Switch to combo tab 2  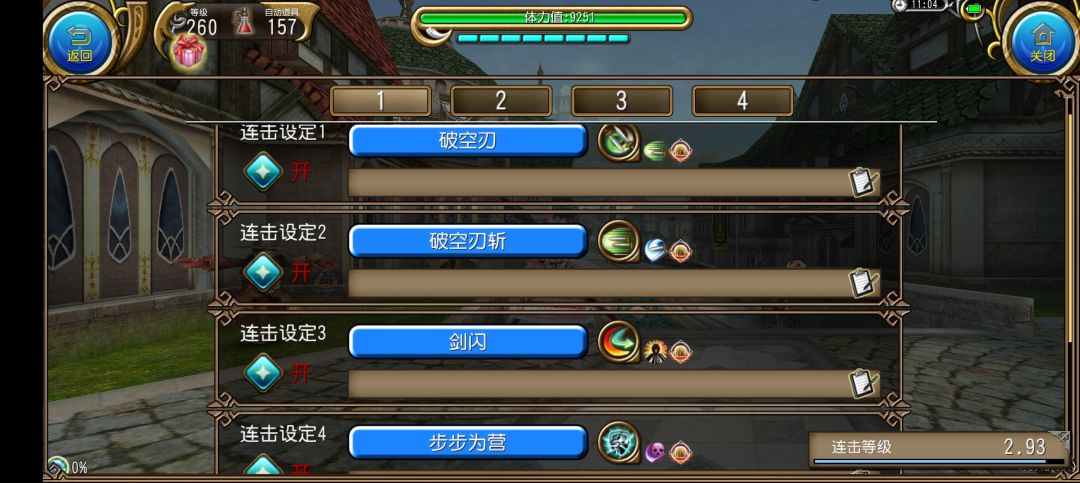(501, 101)
